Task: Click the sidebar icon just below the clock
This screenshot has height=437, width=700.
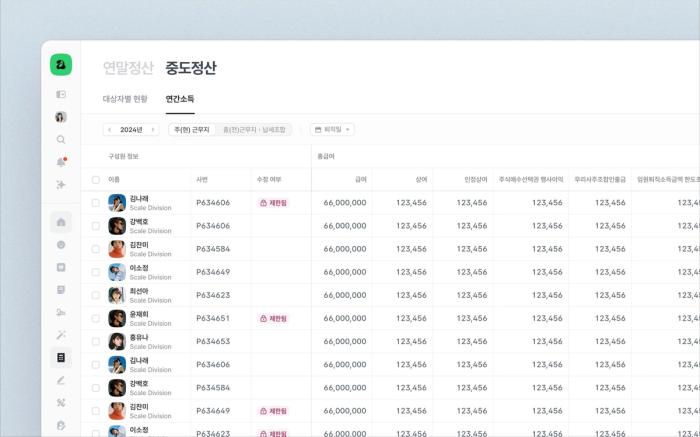Action: tap(61, 267)
